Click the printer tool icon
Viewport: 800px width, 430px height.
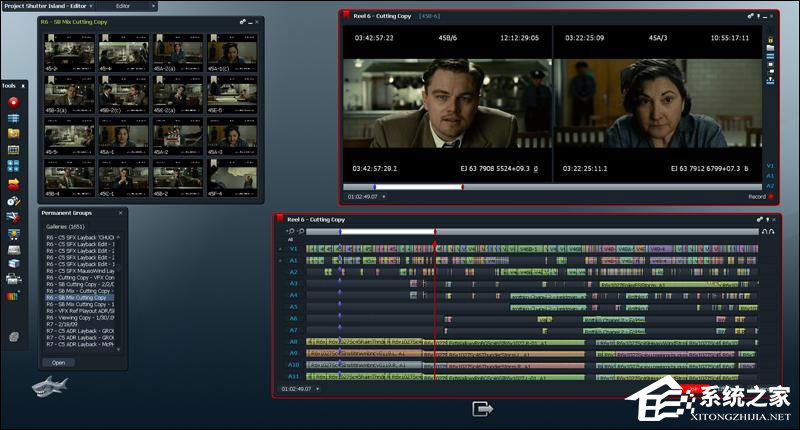click(14, 279)
